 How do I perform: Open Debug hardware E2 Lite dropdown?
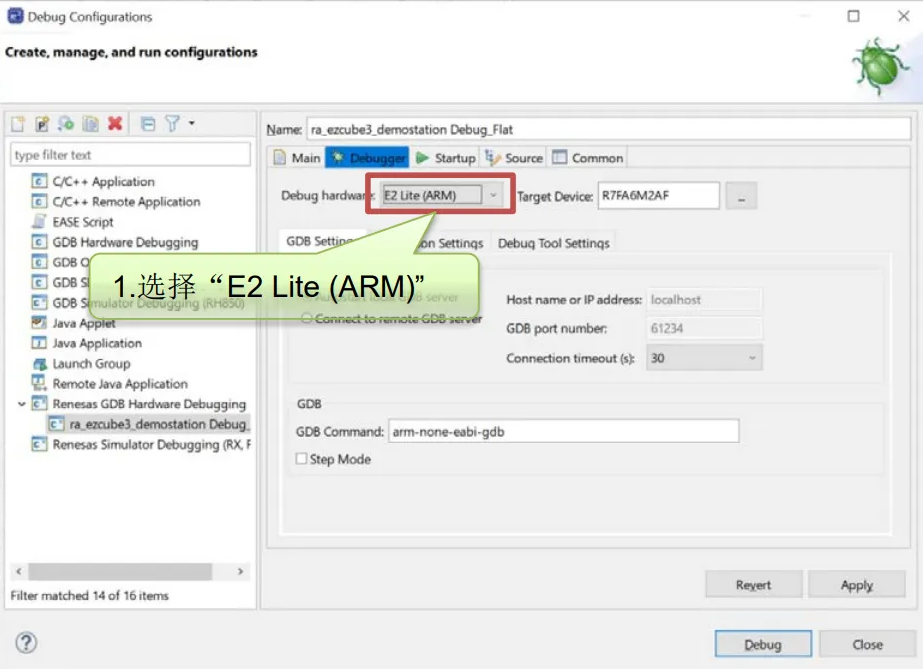[441, 195]
